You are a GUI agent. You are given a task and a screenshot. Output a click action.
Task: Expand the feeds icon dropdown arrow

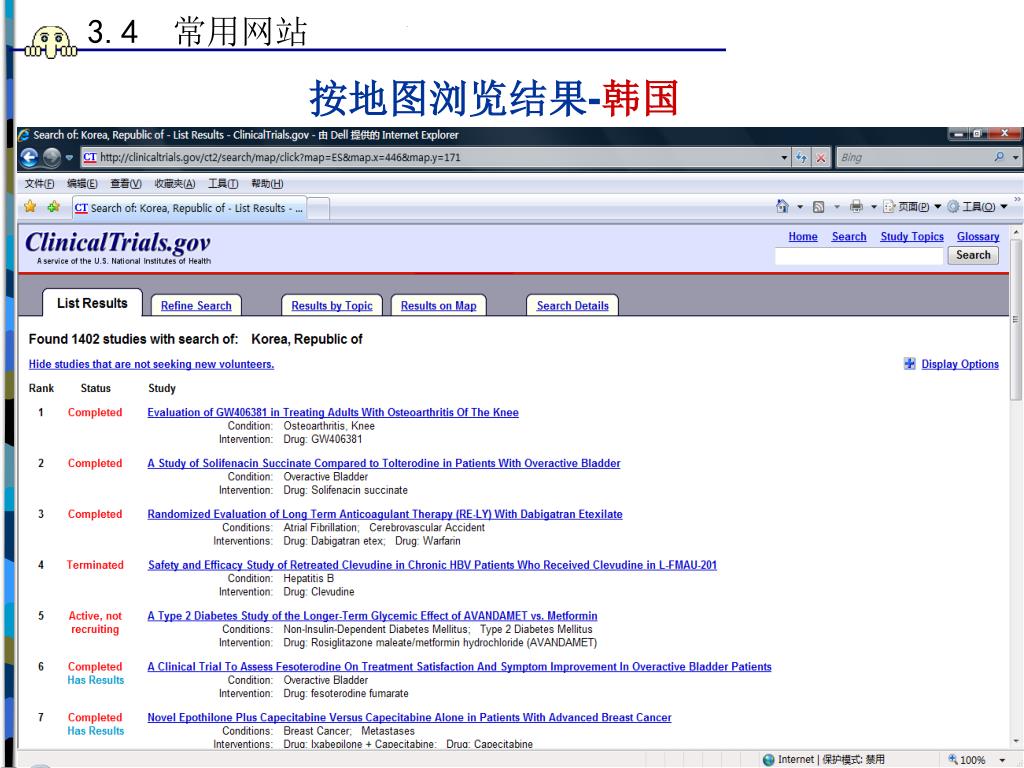837,207
